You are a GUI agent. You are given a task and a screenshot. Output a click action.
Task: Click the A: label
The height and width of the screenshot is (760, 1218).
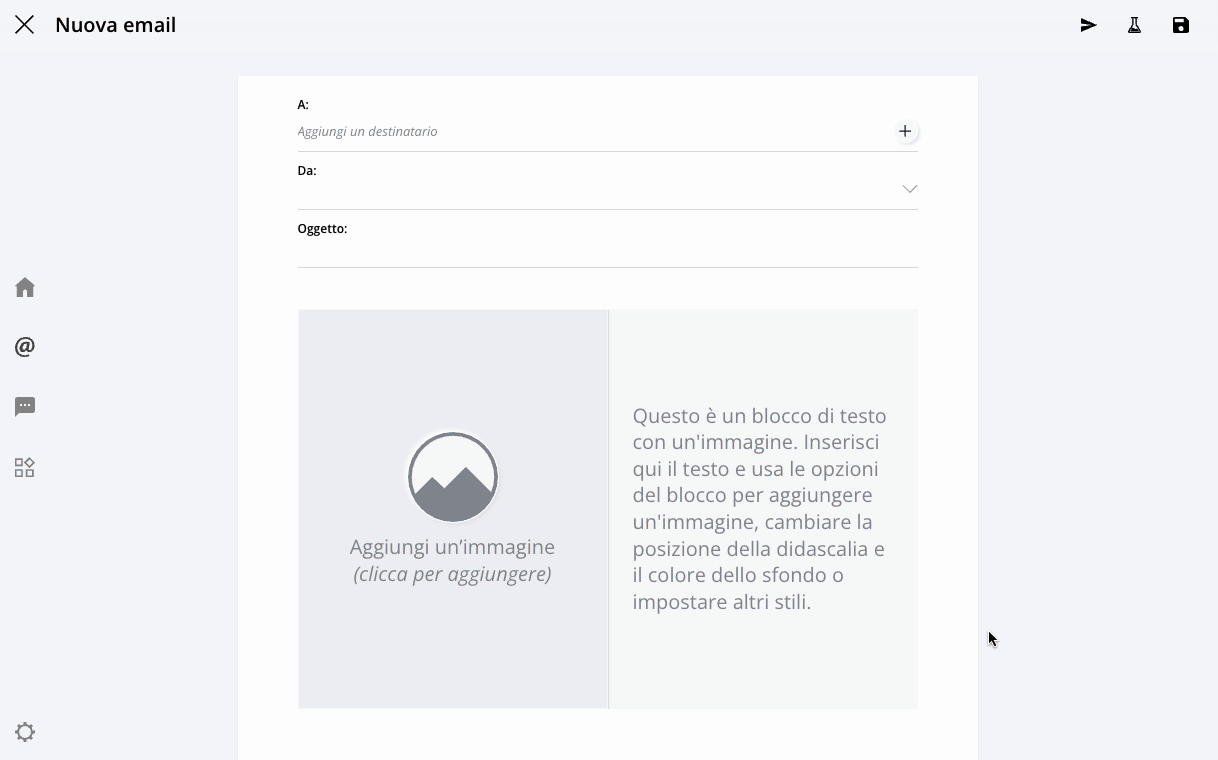tap(303, 105)
